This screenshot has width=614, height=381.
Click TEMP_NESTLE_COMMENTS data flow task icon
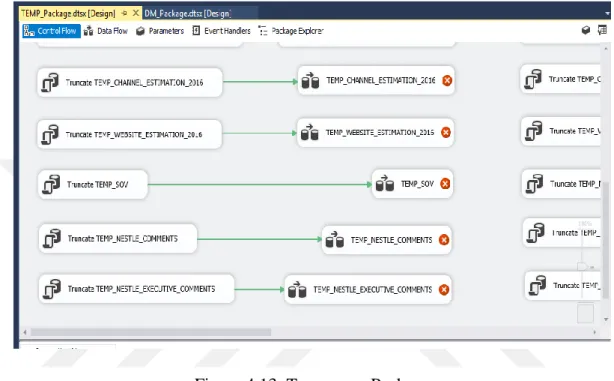click(x=335, y=239)
